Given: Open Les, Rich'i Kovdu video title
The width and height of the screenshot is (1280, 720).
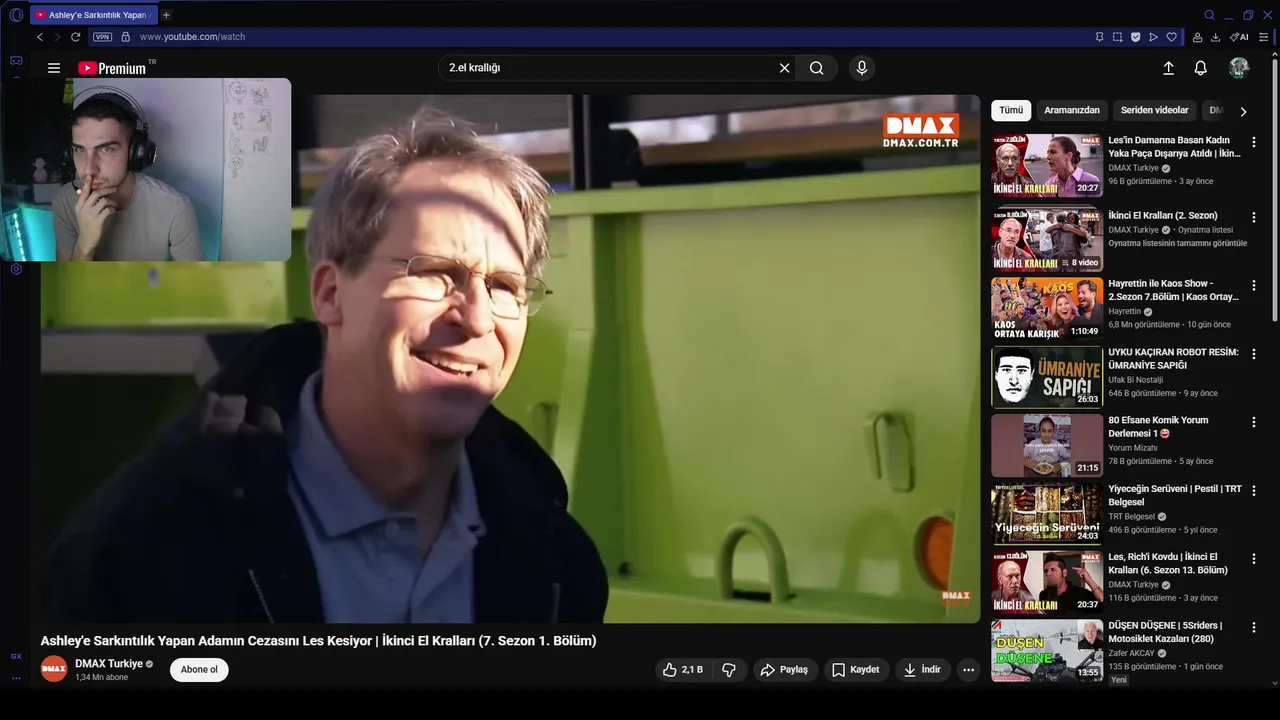Looking at the screenshot, I should [x=1168, y=563].
